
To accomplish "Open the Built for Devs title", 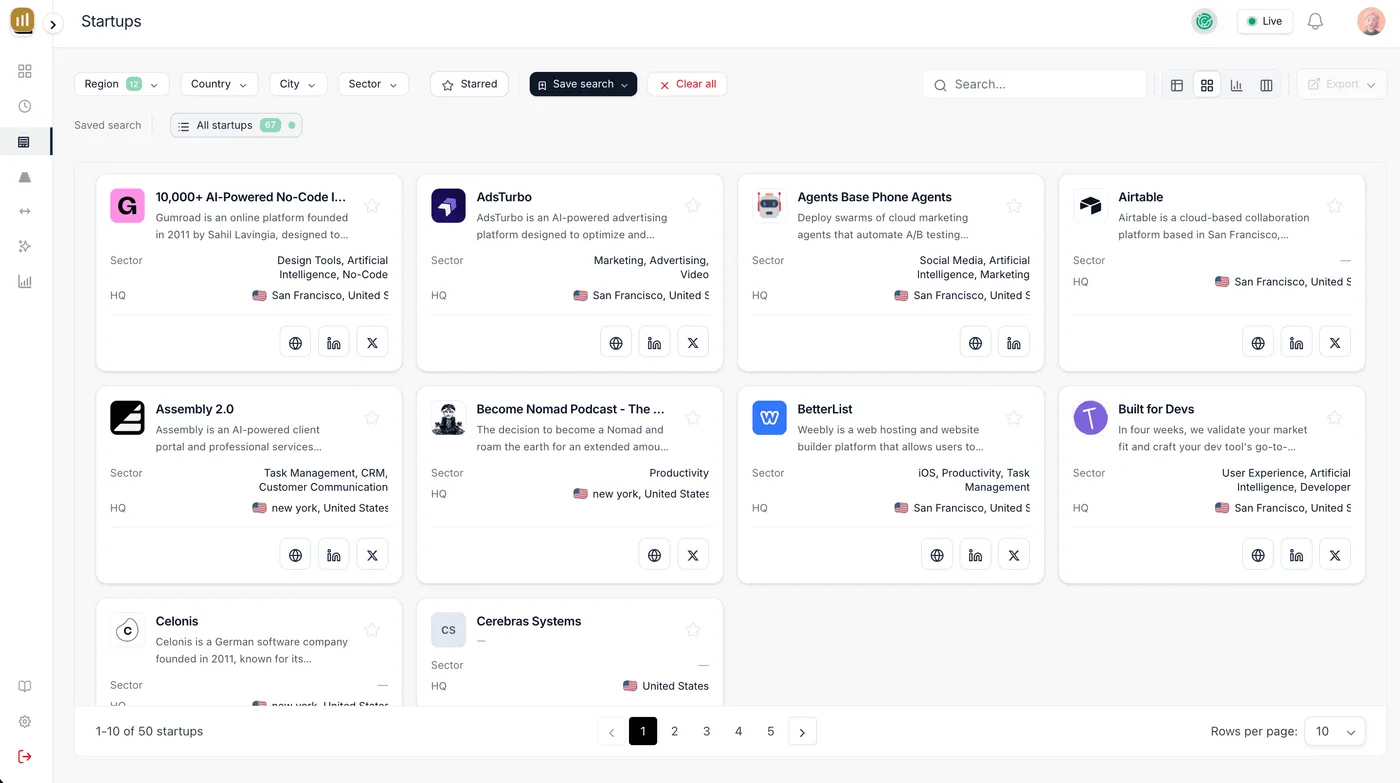I will click(x=1156, y=409).
